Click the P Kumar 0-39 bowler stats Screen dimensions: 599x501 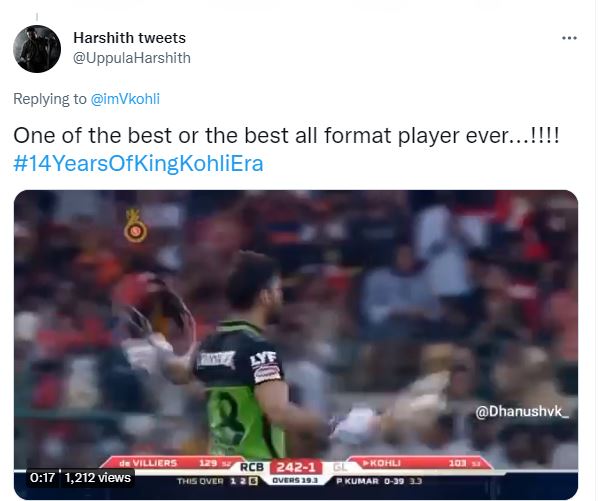click(x=379, y=481)
